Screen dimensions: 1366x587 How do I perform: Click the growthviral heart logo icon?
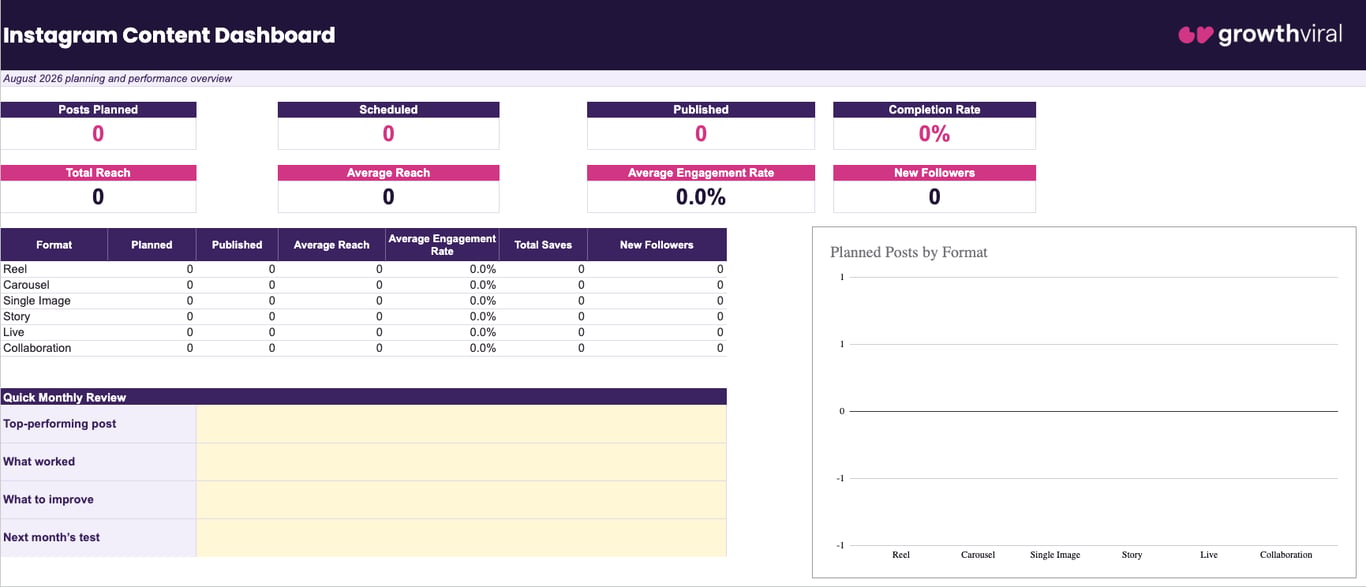[1195, 35]
